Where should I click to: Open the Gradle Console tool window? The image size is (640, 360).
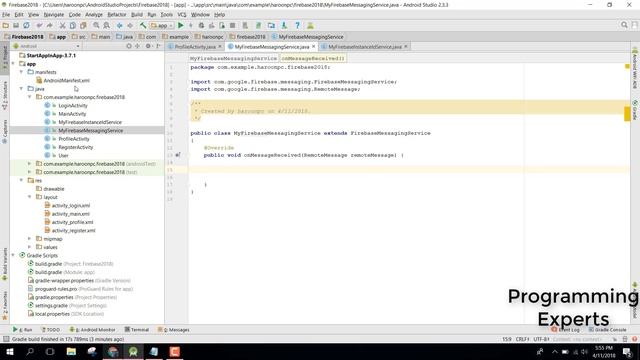[x=607, y=329]
